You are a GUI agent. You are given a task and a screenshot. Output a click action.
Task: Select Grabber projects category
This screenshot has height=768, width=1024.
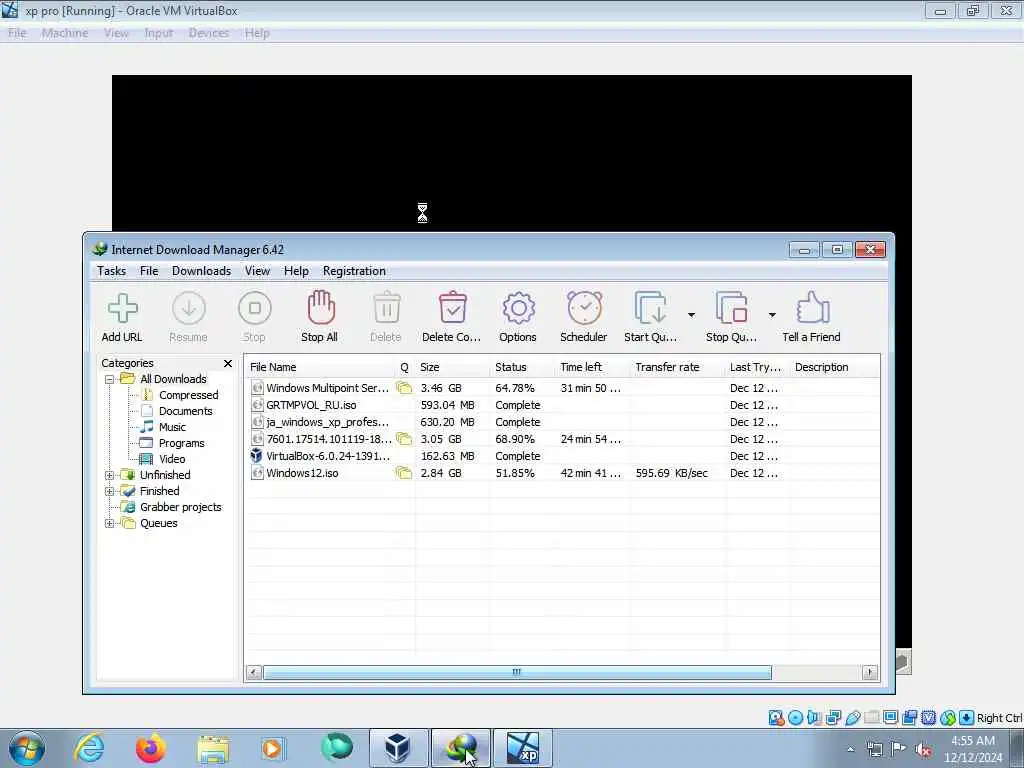click(180, 507)
